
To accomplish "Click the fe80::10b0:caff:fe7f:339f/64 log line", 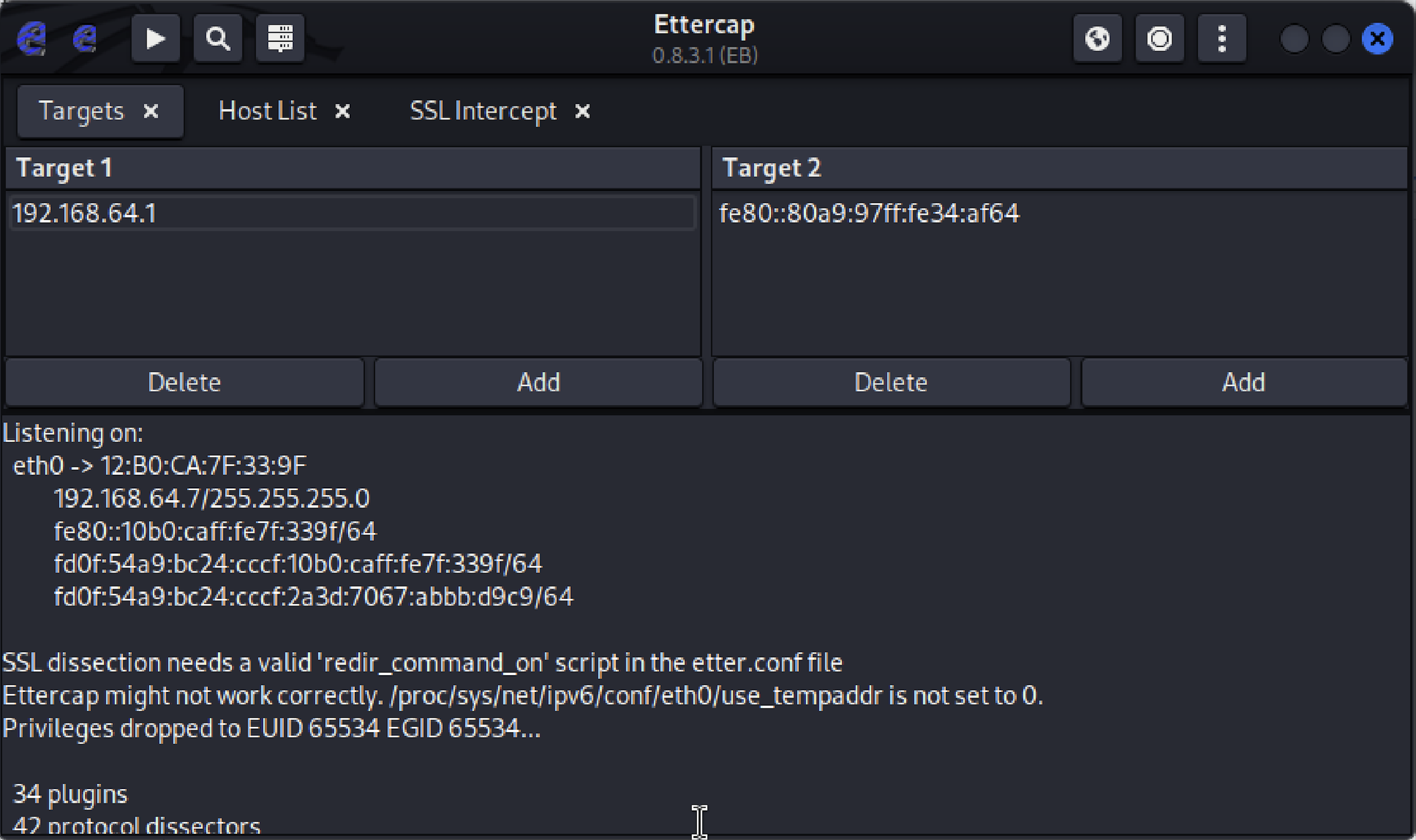I will (x=215, y=531).
